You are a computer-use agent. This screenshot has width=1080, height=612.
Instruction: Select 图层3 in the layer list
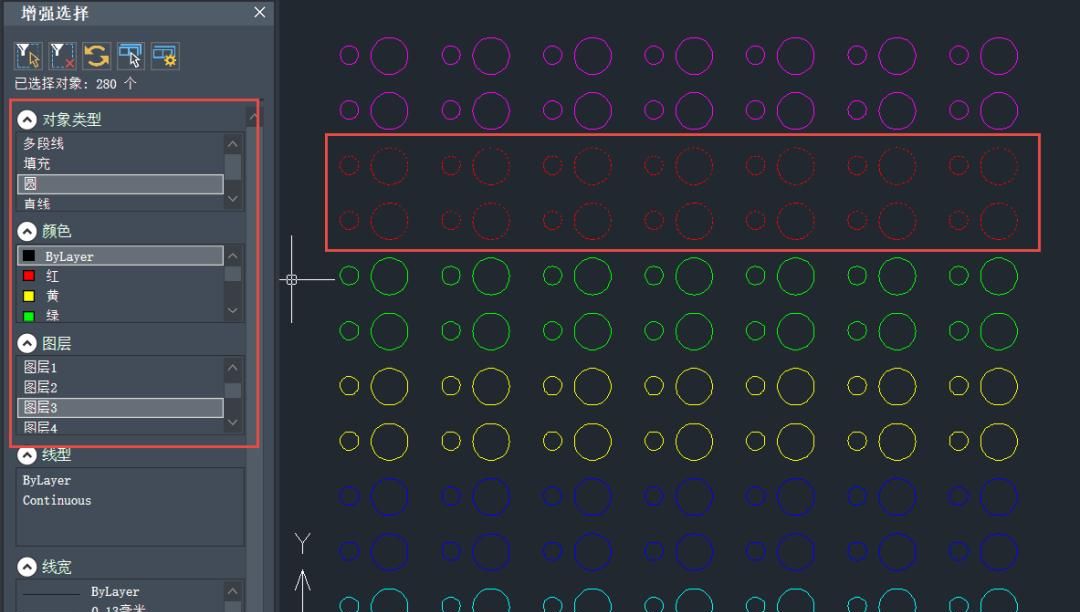[121, 408]
